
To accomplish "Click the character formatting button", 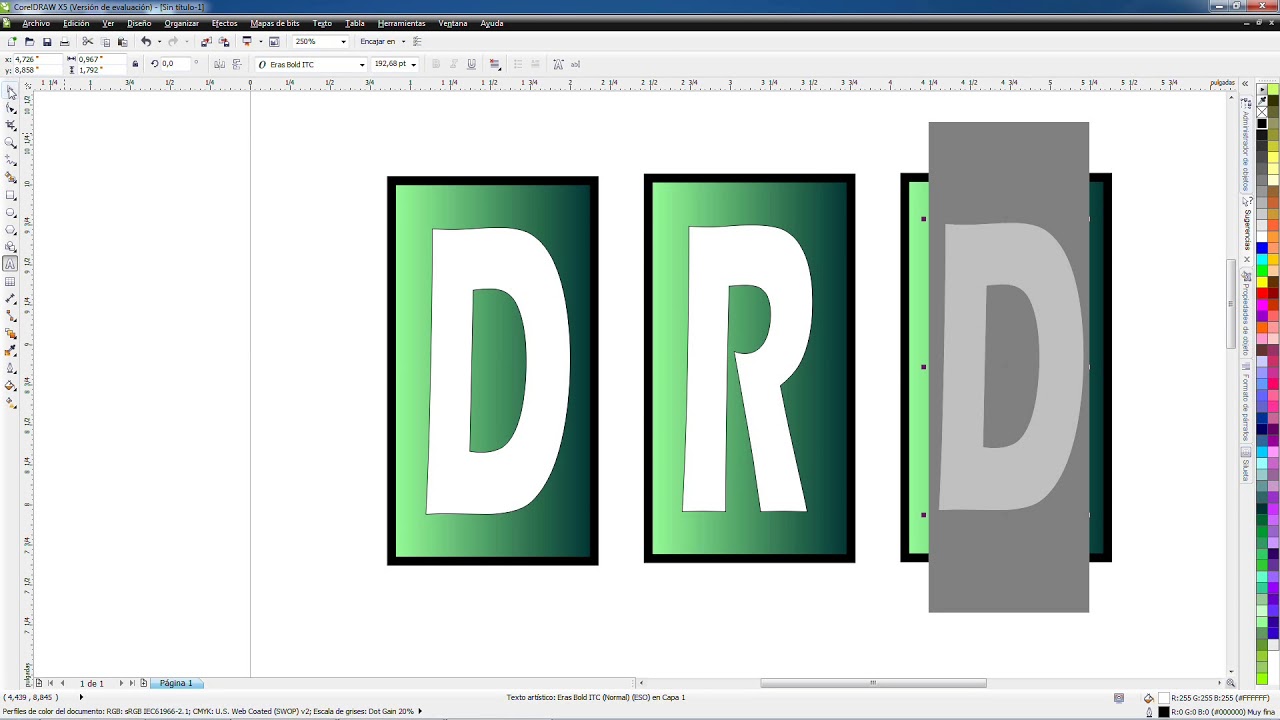I will click(x=558, y=64).
